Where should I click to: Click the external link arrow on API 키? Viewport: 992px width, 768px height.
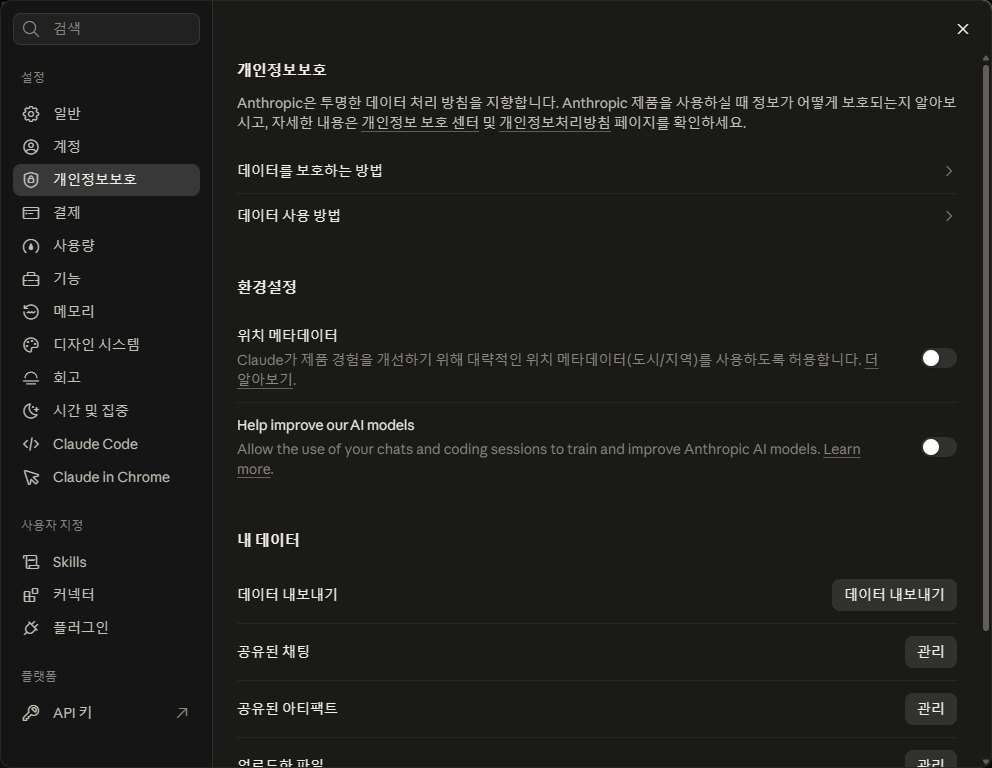click(182, 713)
